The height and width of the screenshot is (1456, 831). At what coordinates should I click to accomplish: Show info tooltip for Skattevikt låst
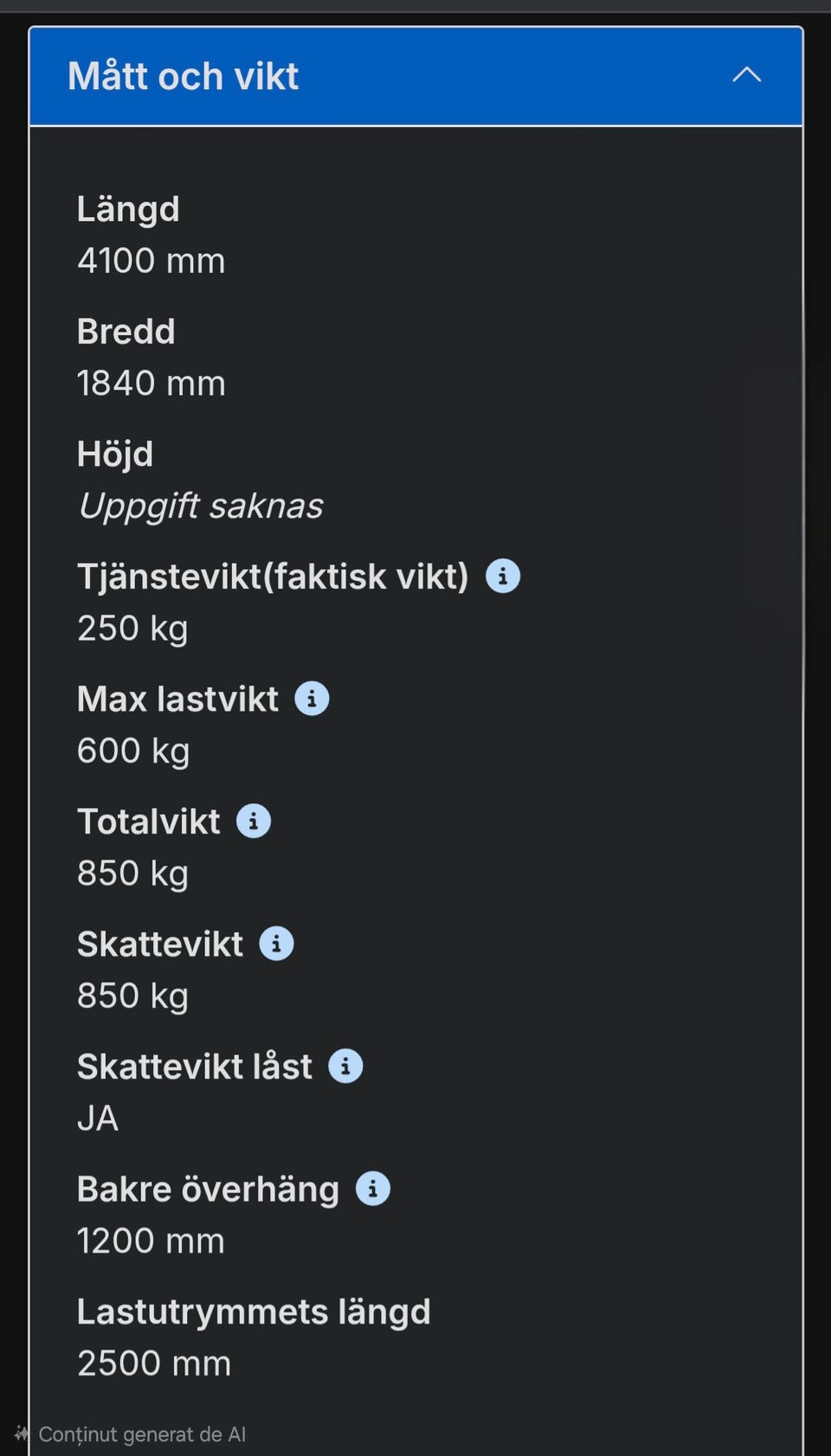click(345, 1066)
